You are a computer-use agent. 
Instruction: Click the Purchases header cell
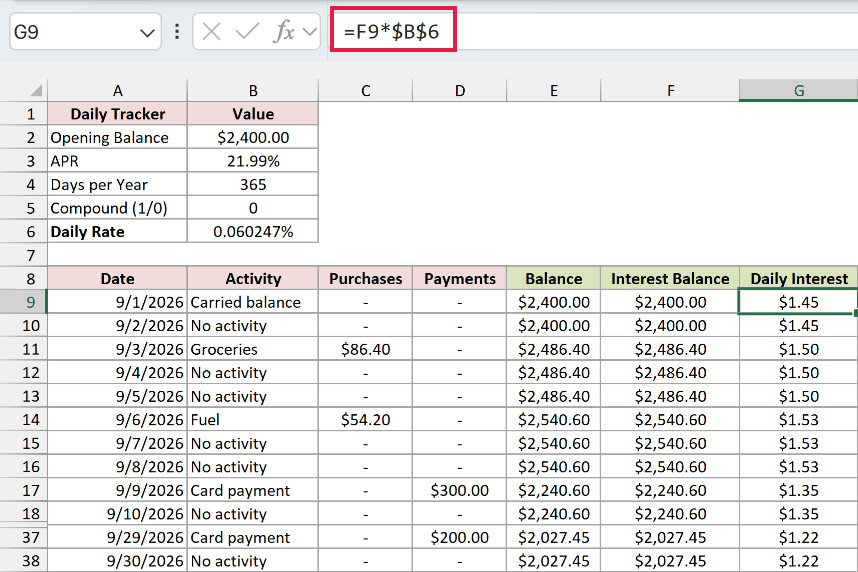click(x=366, y=279)
